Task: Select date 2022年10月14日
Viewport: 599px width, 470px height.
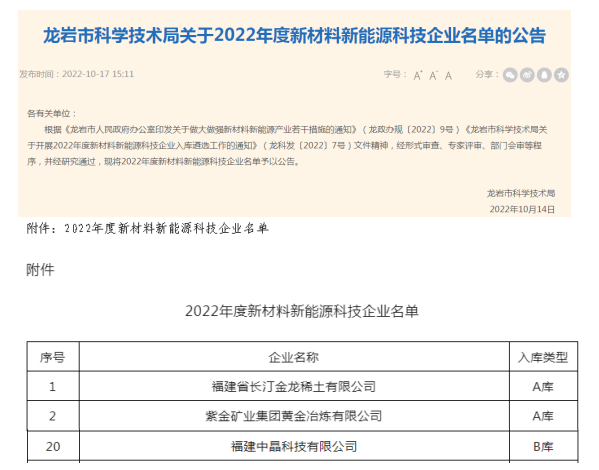Action: click(x=522, y=209)
